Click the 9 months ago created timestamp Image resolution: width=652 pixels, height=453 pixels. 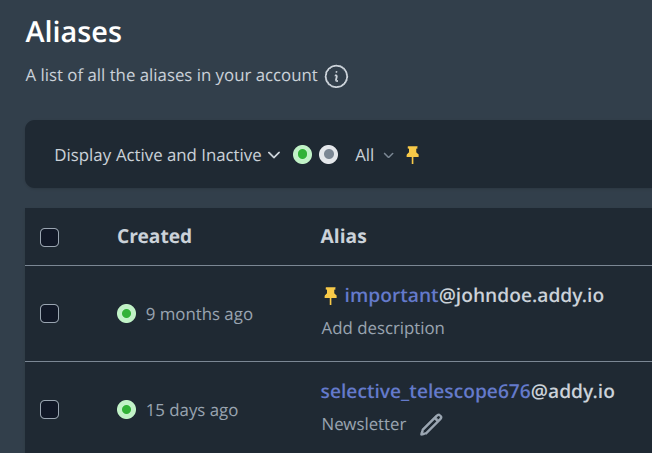199,314
